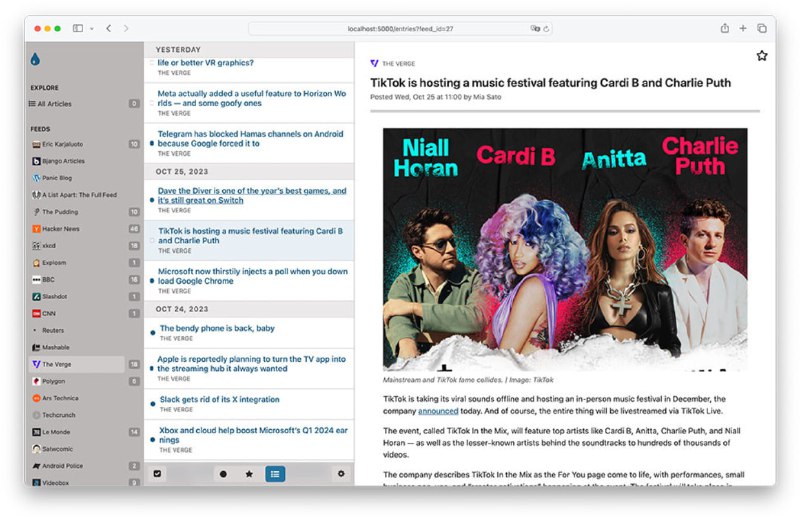Click the localhost address bar

[400, 28]
